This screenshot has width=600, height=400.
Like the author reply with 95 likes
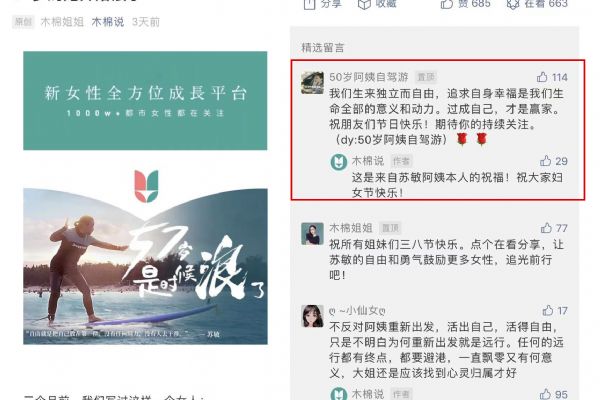coord(545,394)
